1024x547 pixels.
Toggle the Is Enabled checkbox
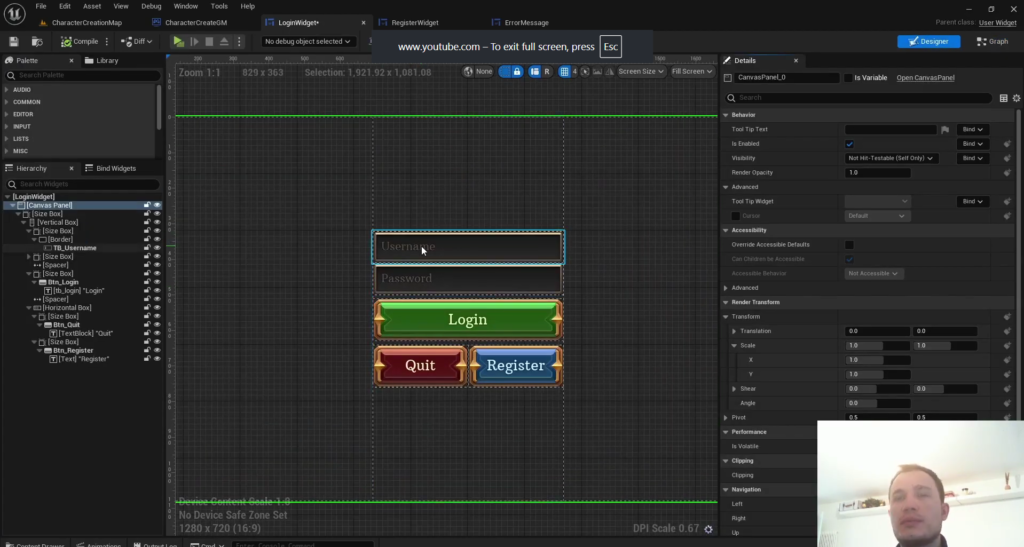tap(850, 144)
